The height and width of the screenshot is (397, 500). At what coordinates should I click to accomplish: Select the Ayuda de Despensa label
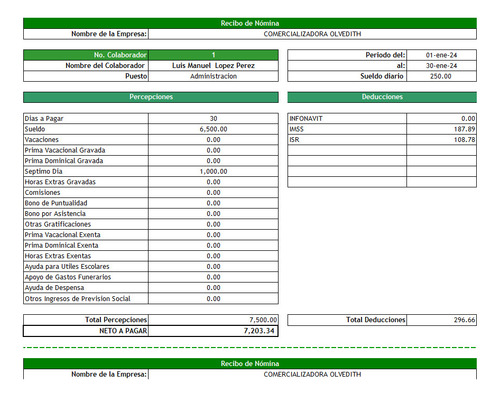point(54,288)
